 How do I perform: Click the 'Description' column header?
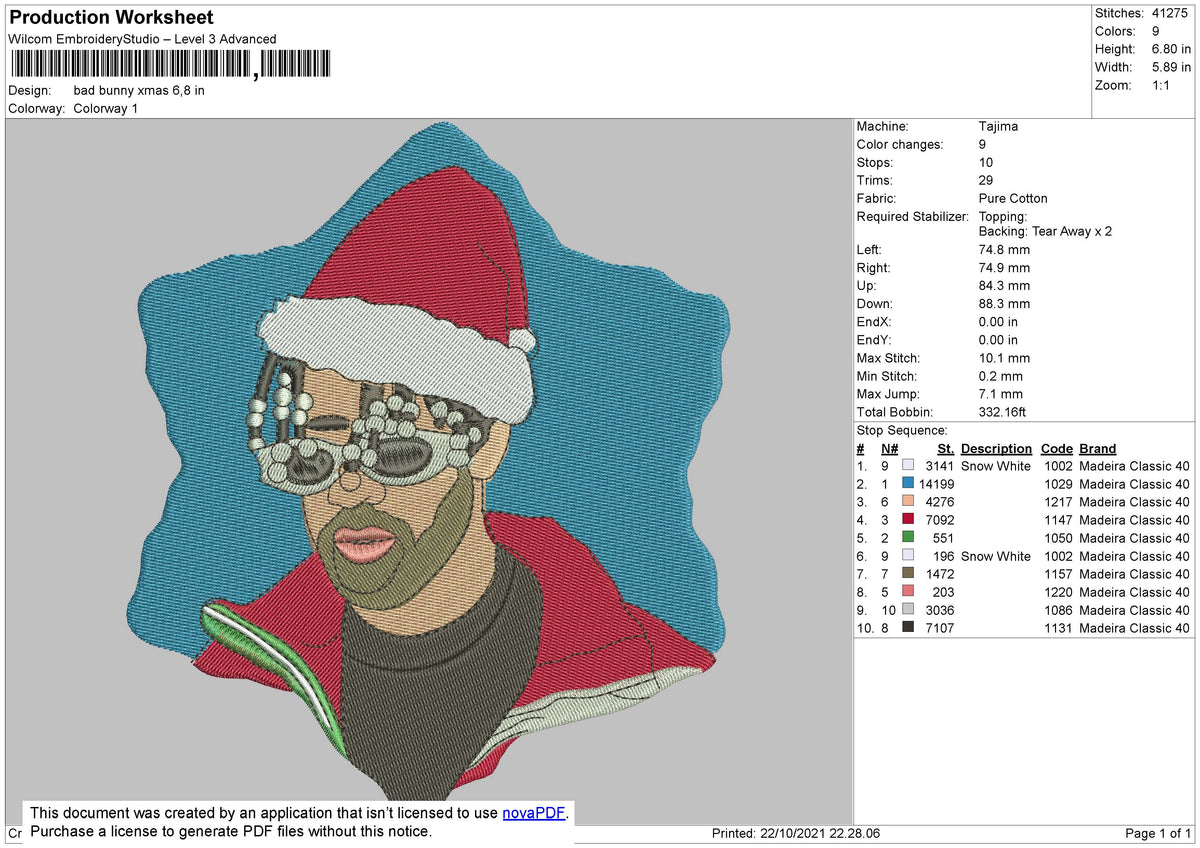coord(996,449)
